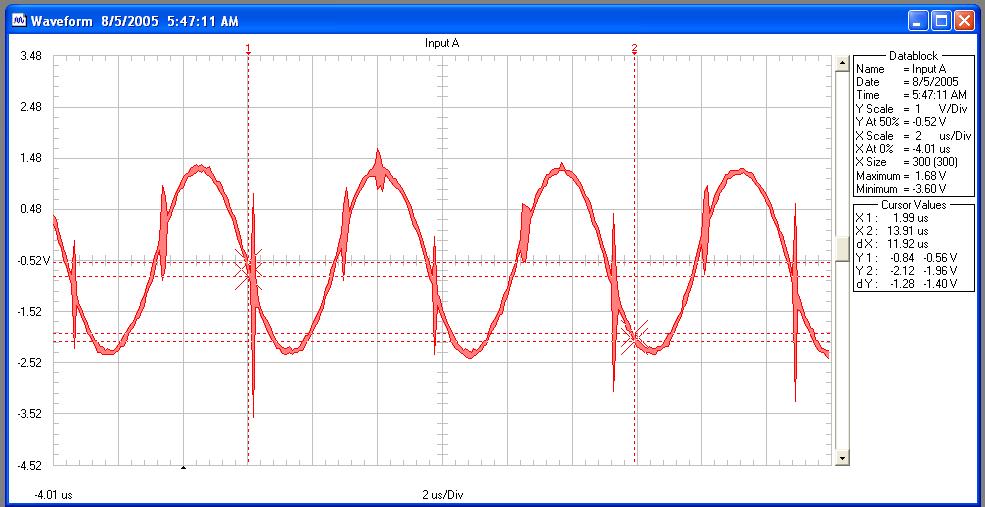Click the 'X At 0% = -4.01 us' row
985x507 pixels.
(x=903, y=149)
